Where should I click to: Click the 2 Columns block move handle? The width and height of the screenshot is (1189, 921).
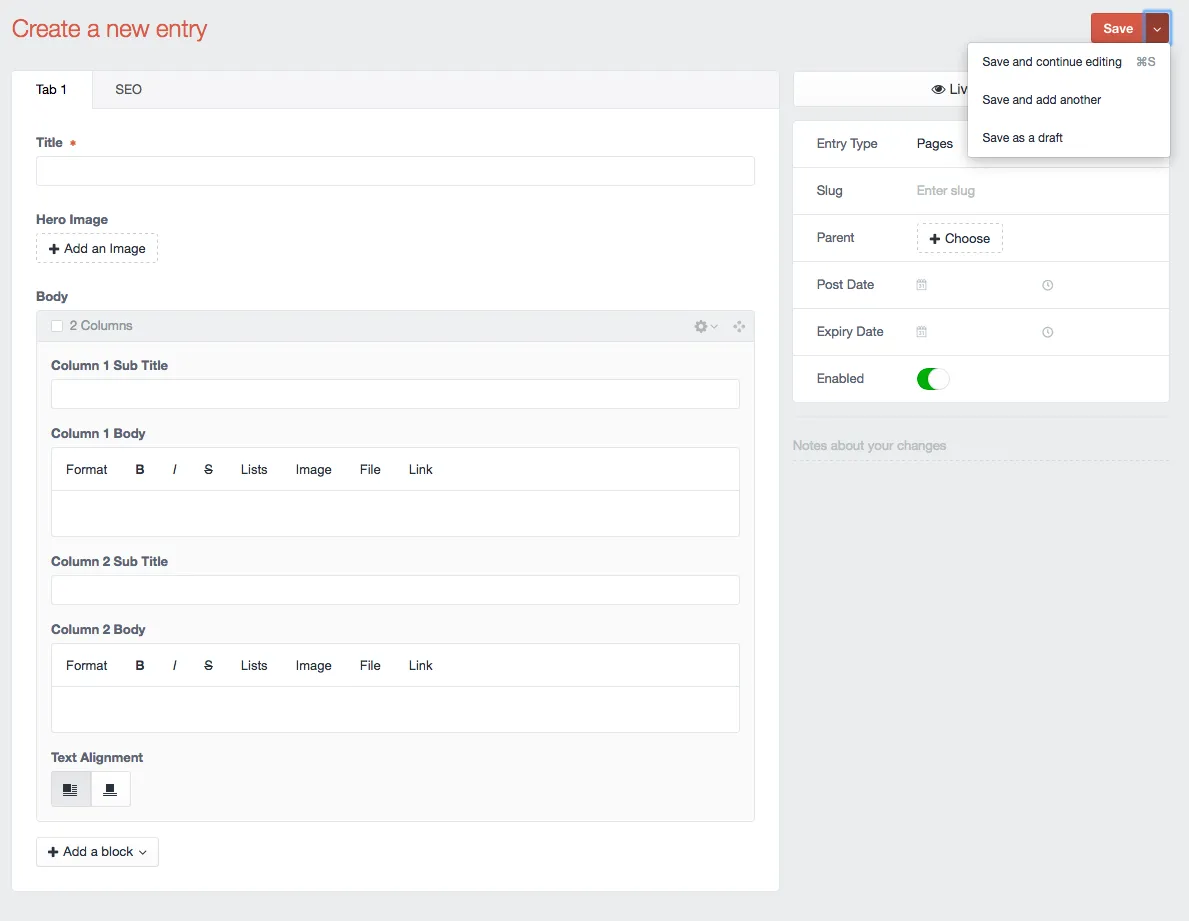(x=739, y=326)
